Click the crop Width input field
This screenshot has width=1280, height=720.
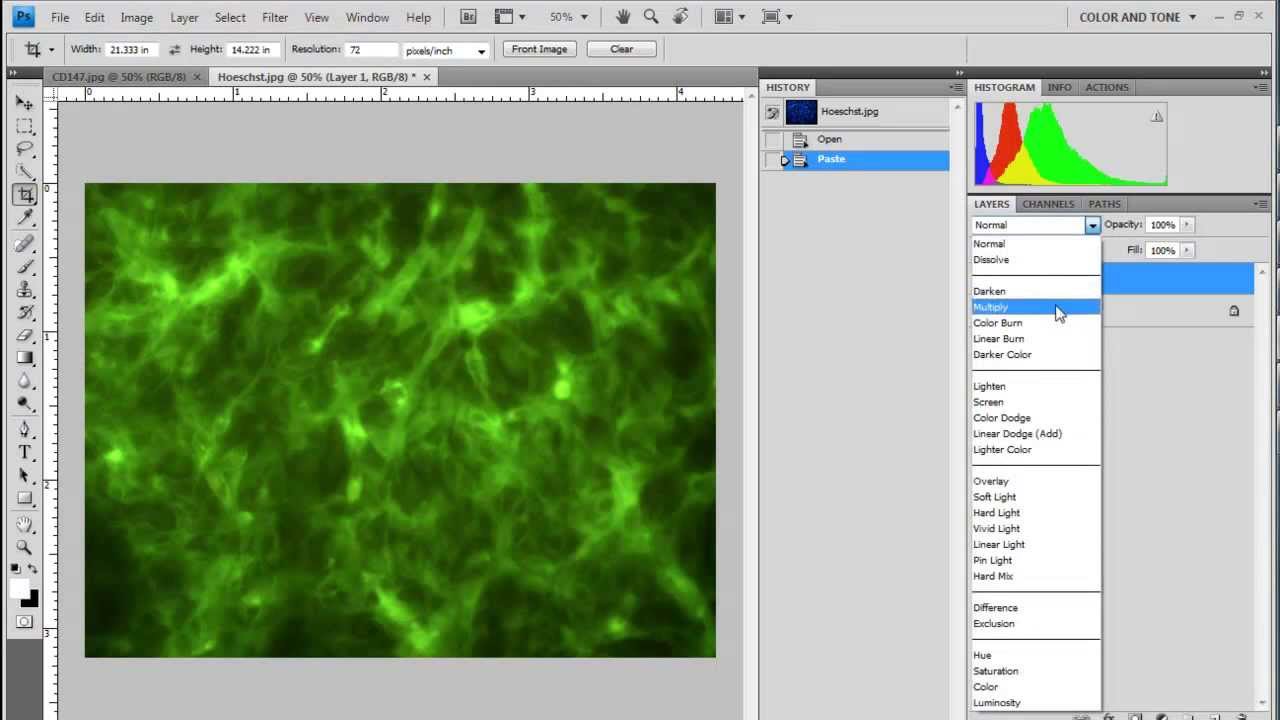coord(132,50)
